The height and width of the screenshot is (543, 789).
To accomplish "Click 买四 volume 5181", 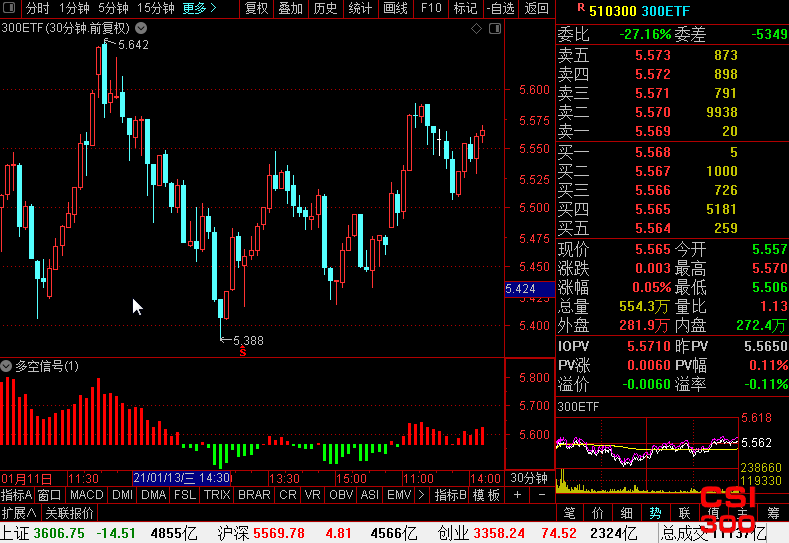I will pos(722,209).
